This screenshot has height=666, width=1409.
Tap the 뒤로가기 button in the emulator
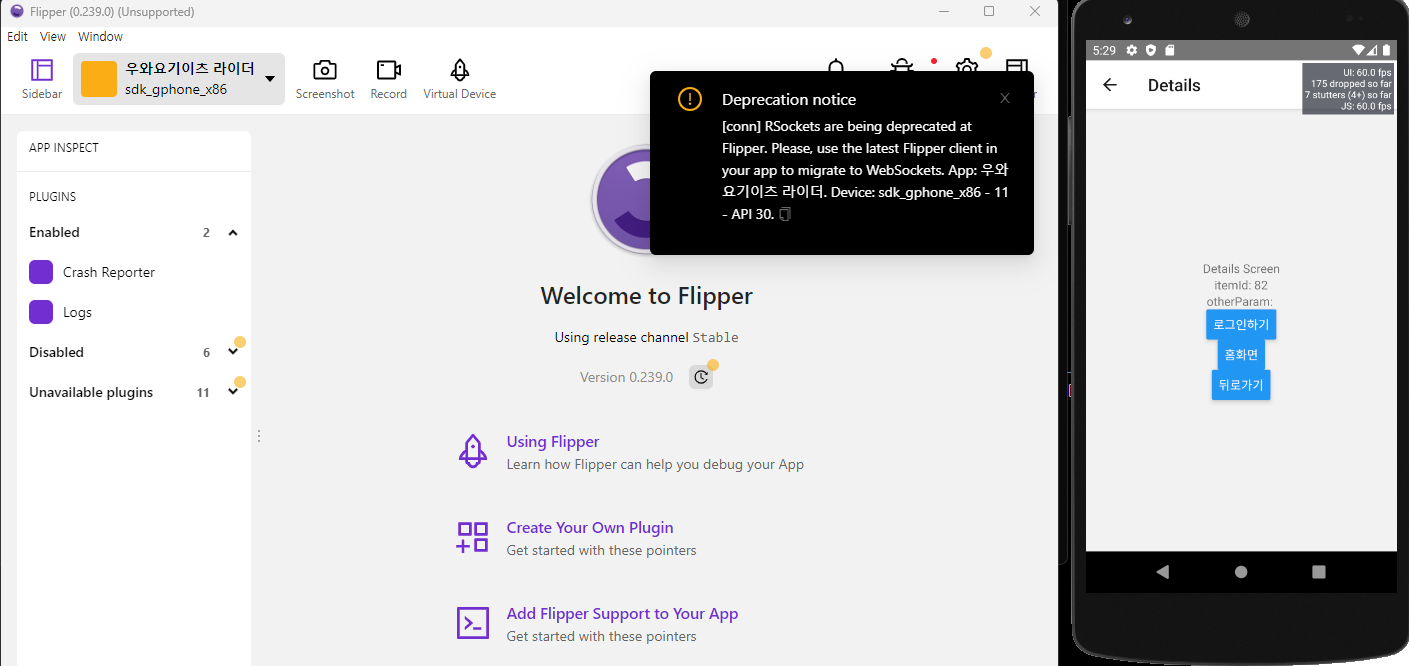point(1241,385)
